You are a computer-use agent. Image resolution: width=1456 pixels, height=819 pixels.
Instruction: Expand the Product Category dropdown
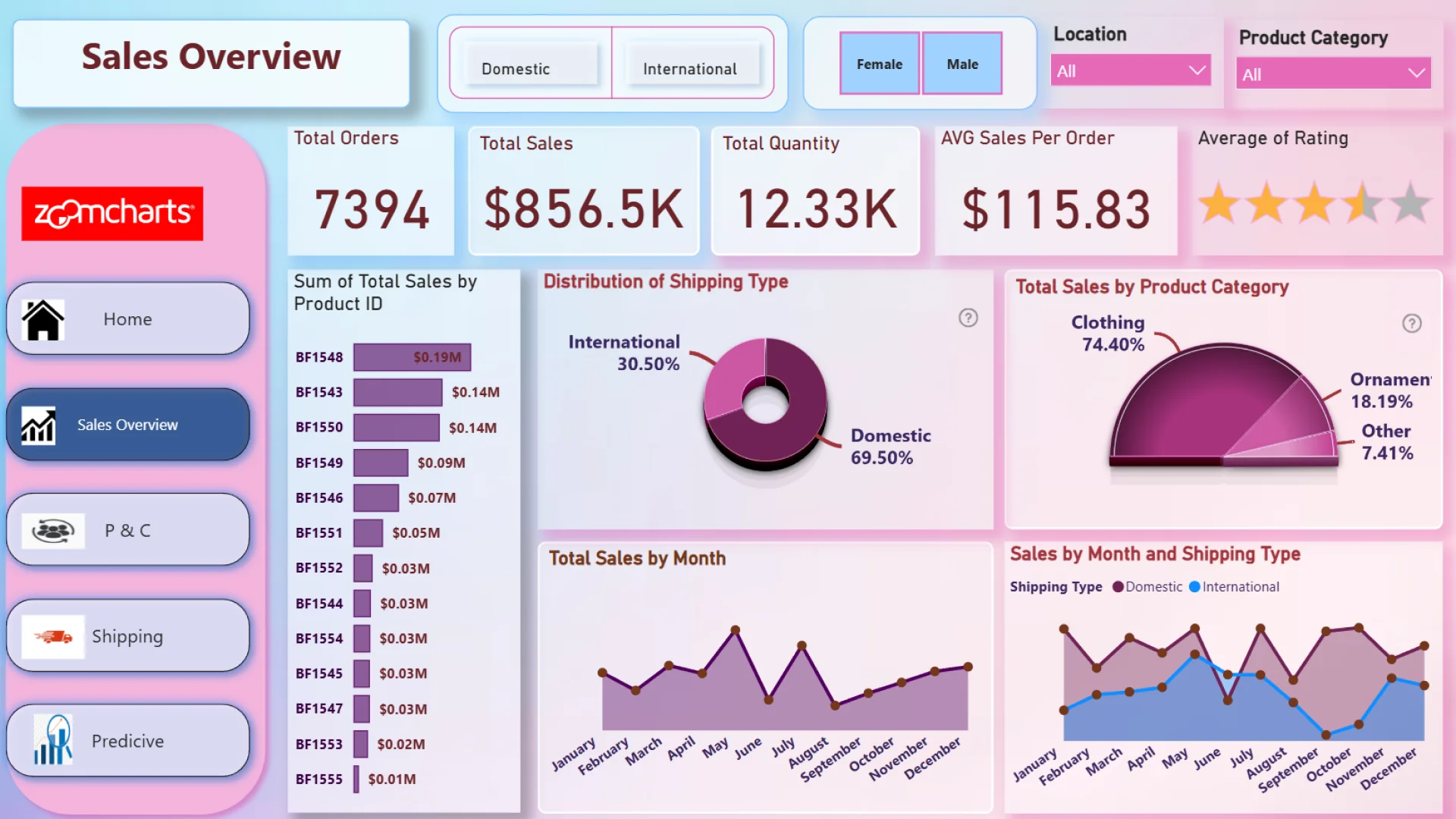(x=1333, y=74)
